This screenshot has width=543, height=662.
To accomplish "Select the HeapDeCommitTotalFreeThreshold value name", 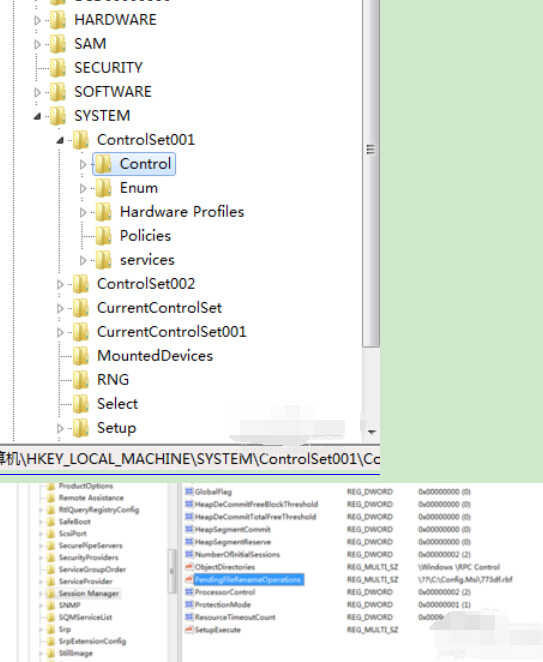I will pyautogui.click(x=255, y=517).
